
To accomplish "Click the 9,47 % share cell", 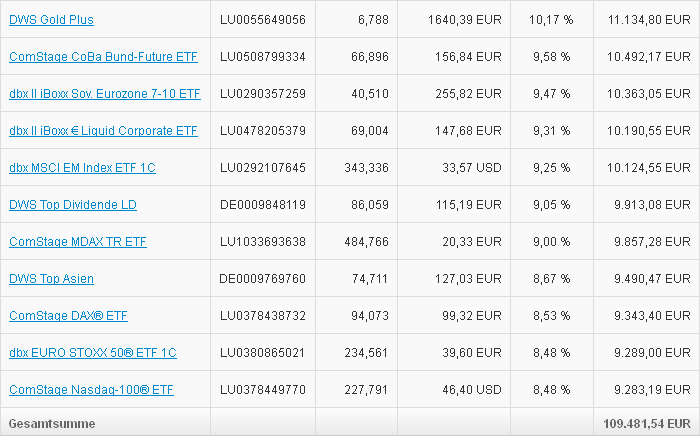I will (552, 94).
